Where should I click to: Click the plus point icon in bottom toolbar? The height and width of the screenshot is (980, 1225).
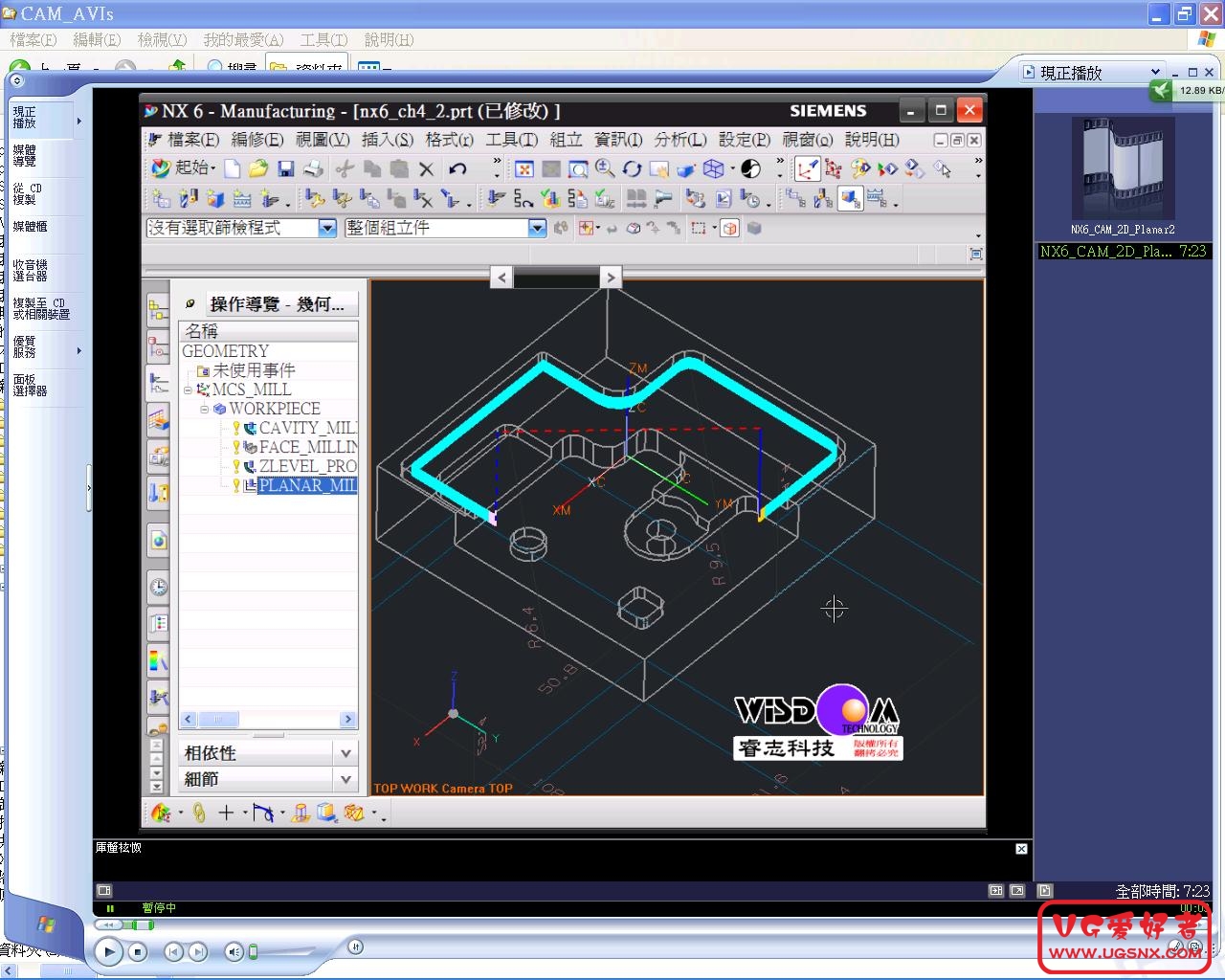(x=226, y=813)
